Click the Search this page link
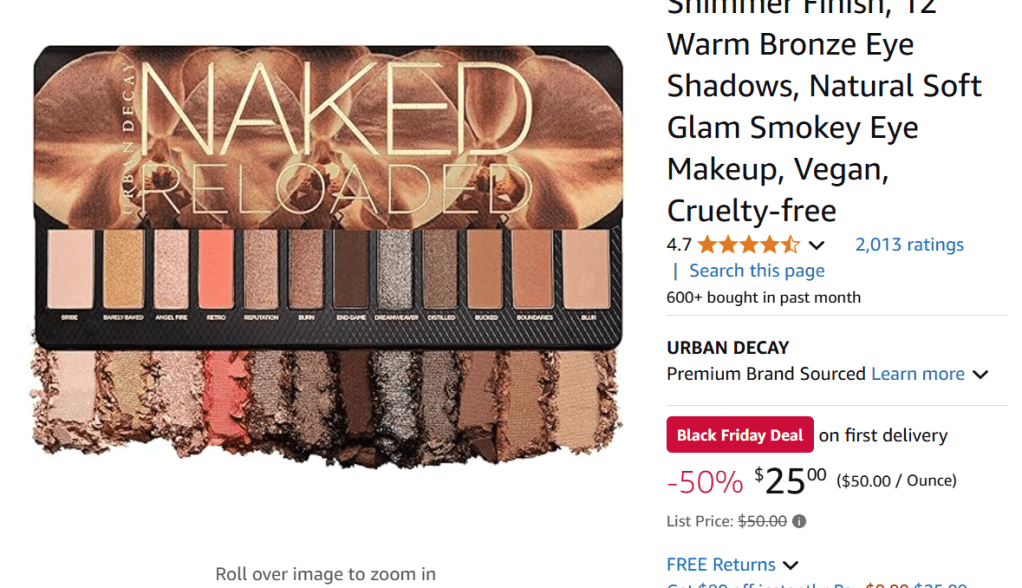1022x588 pixels. [x=757, y=271]
